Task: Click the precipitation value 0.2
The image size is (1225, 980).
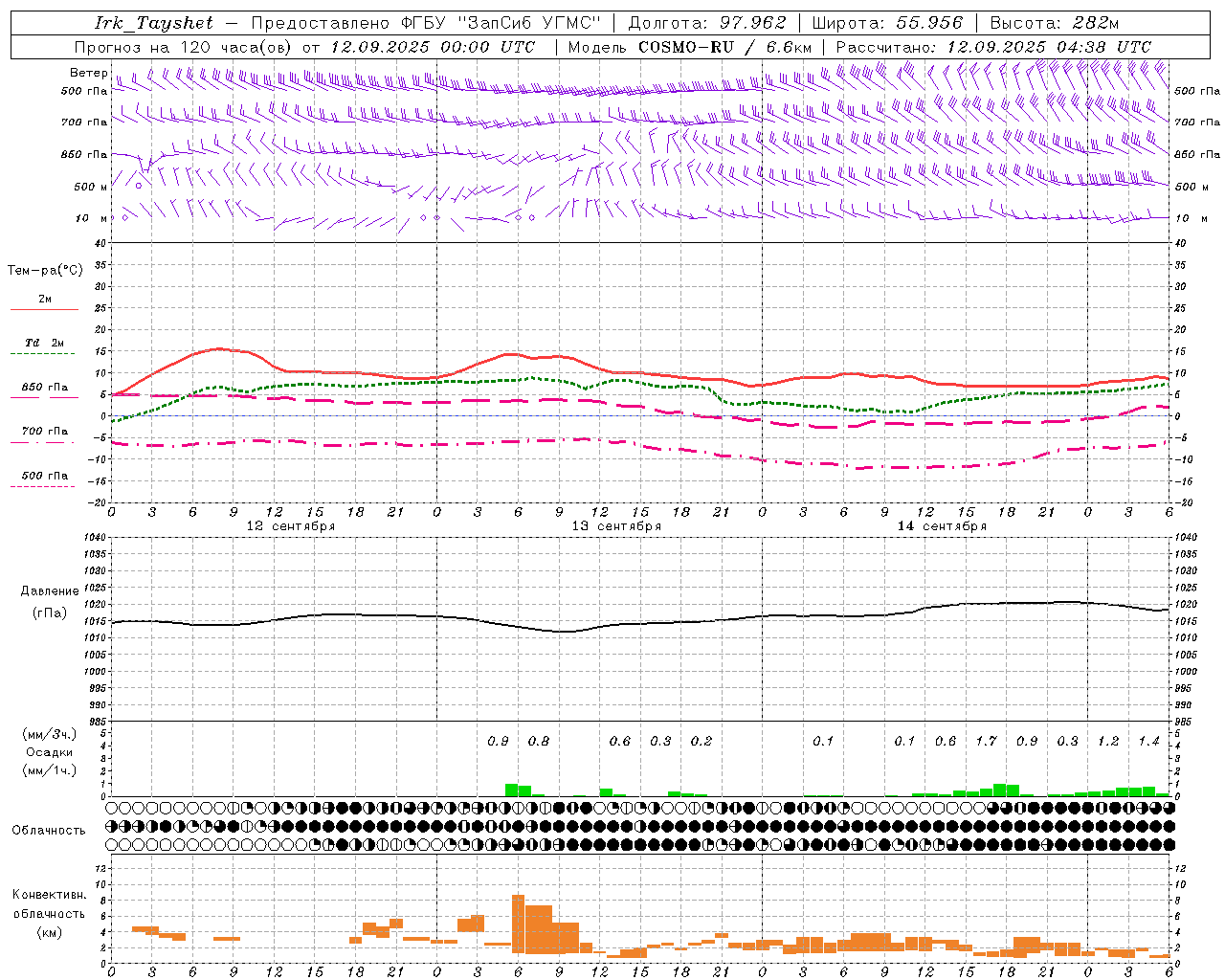Action: [702, 741]
